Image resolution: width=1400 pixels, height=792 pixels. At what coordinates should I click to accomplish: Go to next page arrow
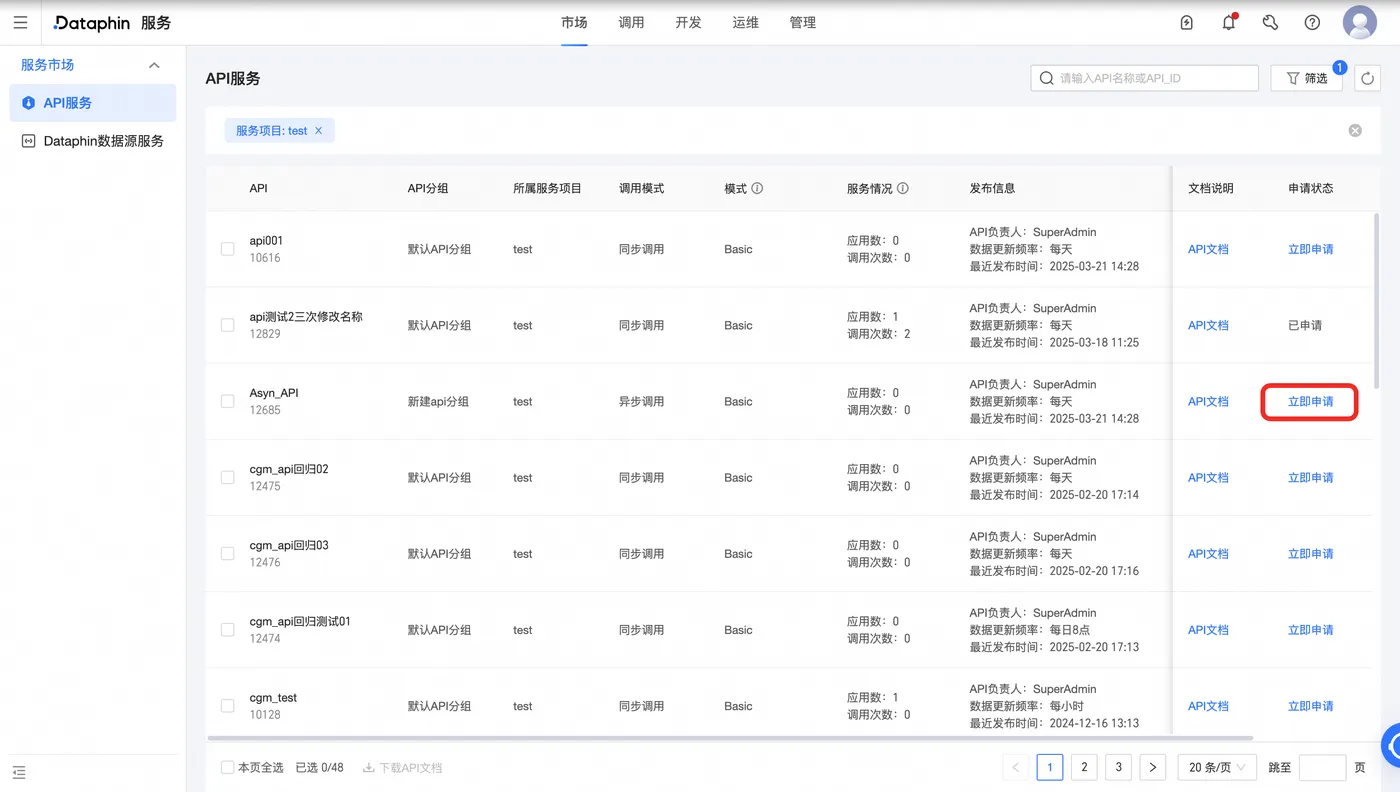point(1153,767)
